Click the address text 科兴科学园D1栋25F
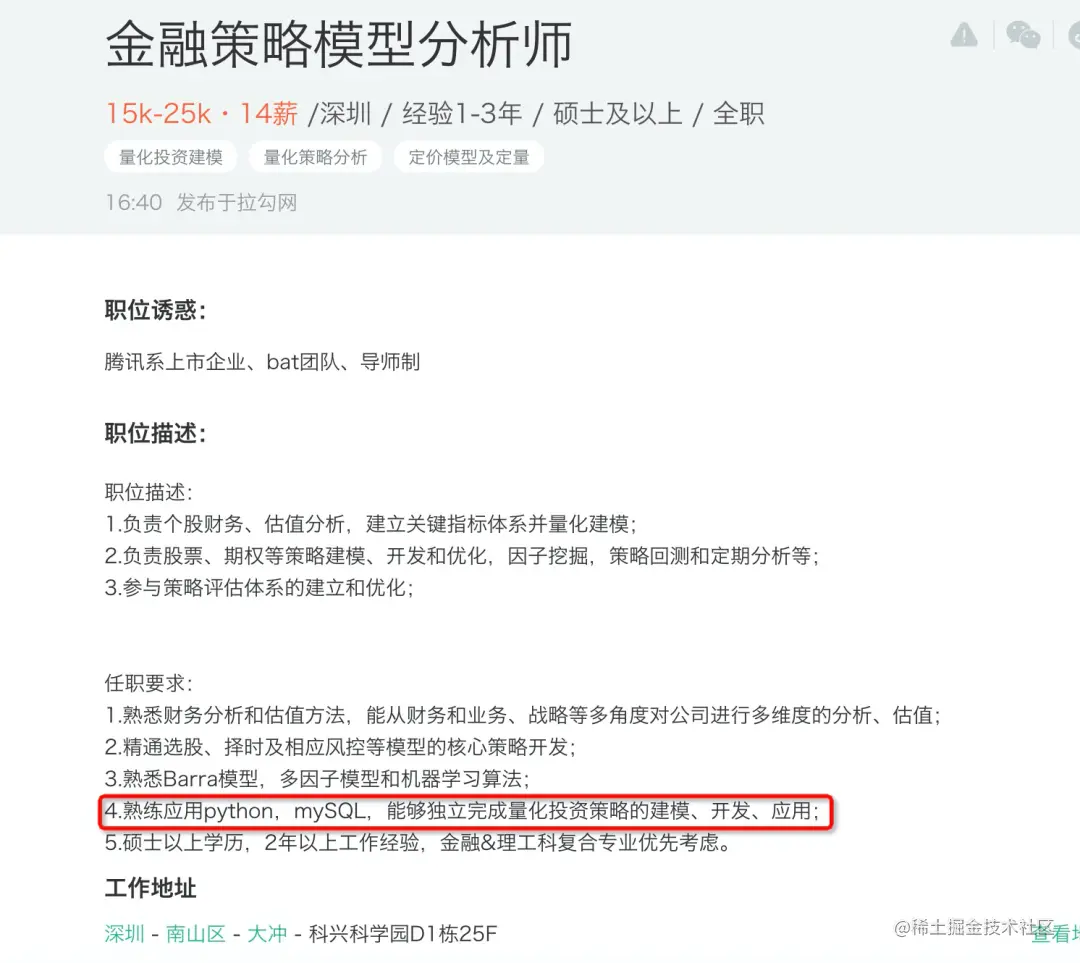Image resolution: width=1080 pixels, height=963 pixels. coord(403,934)
